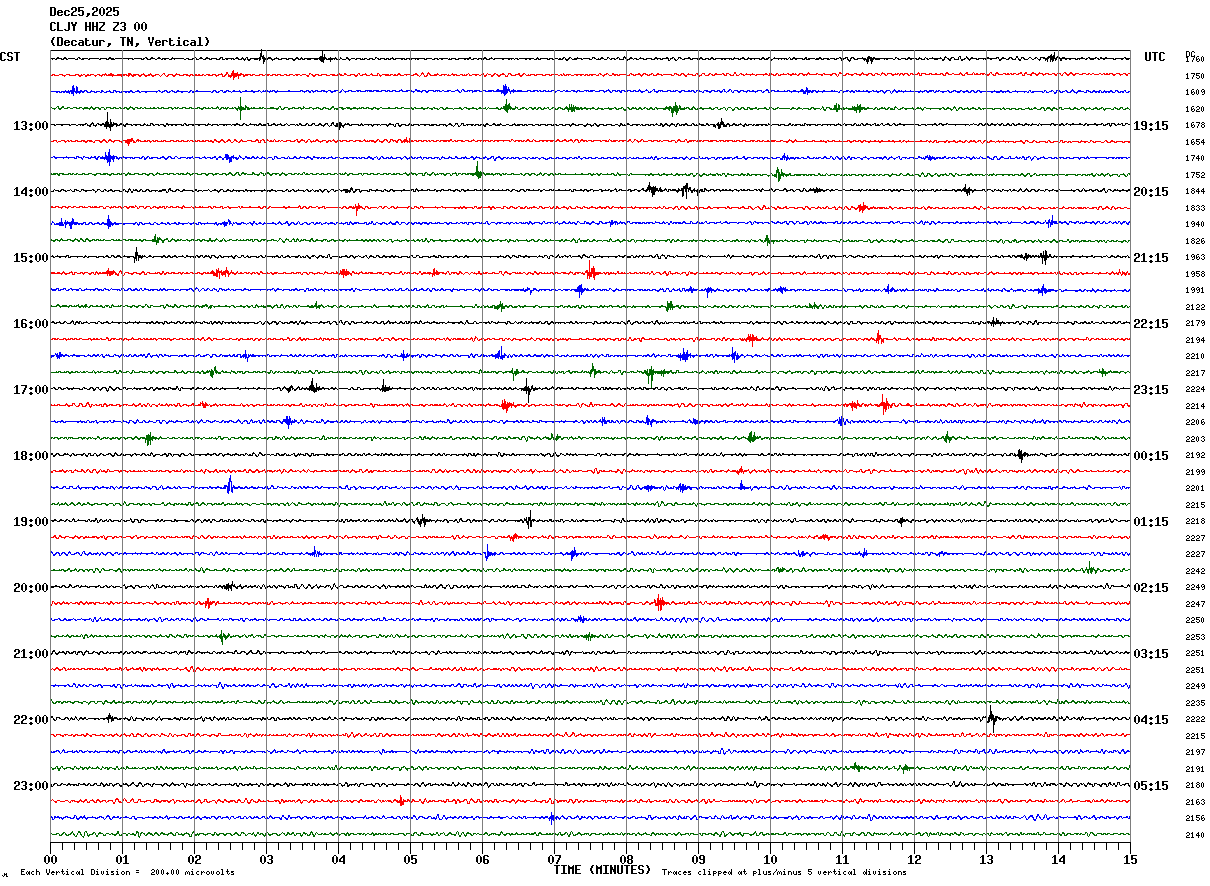The image size is (1210, 886).
Task: Click the UTC timezone label
Action: [x=1155, y=57]
